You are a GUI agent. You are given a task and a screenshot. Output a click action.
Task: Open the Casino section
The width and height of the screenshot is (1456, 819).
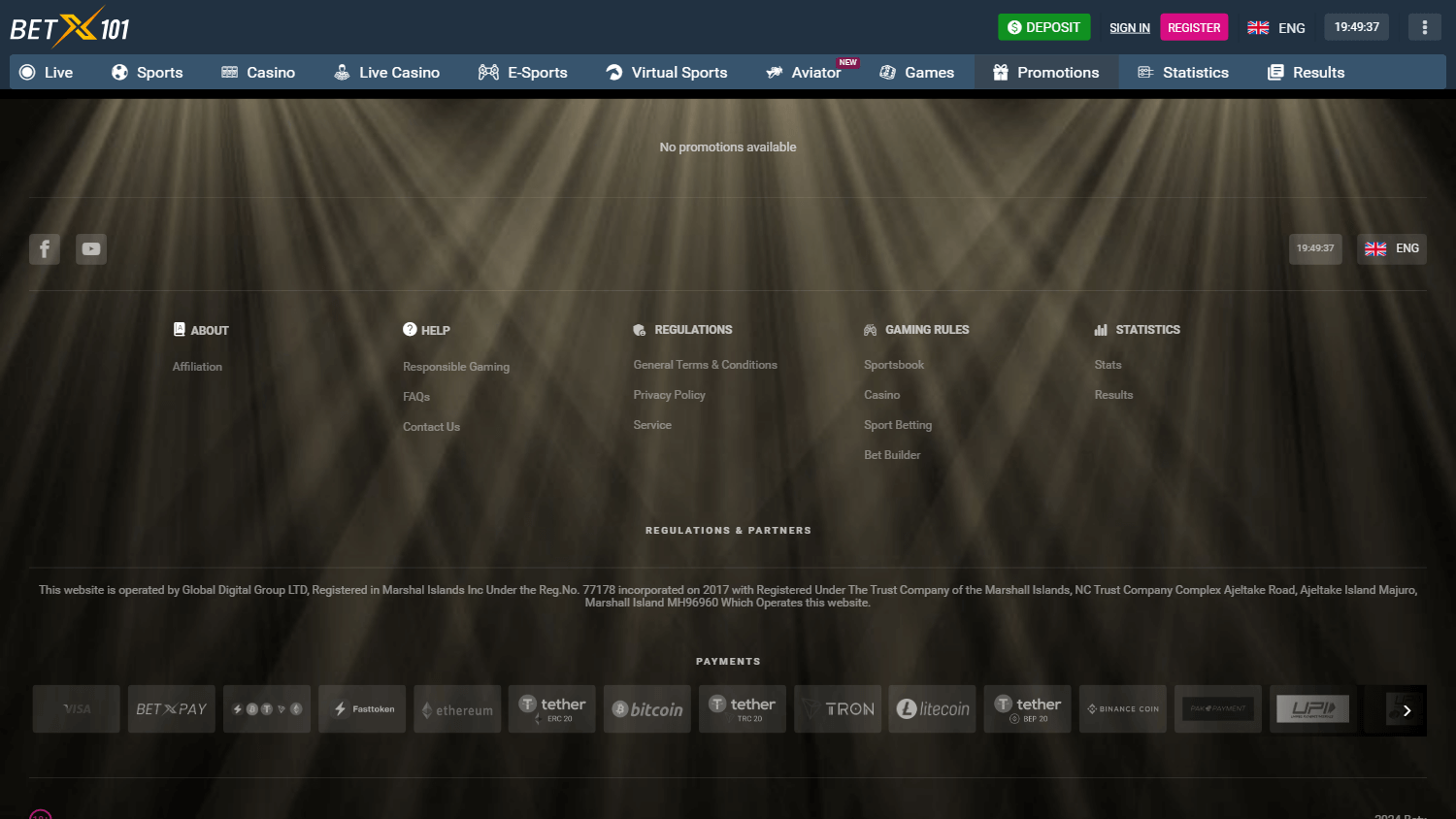click(258, 72)
